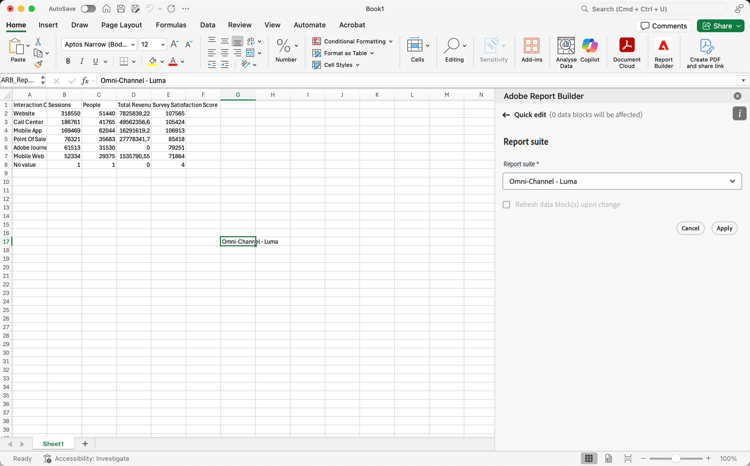Image resolution: width=750 pixels, height=466 pixels.
Task: Apply the red font color
Action: click(173, 61)
